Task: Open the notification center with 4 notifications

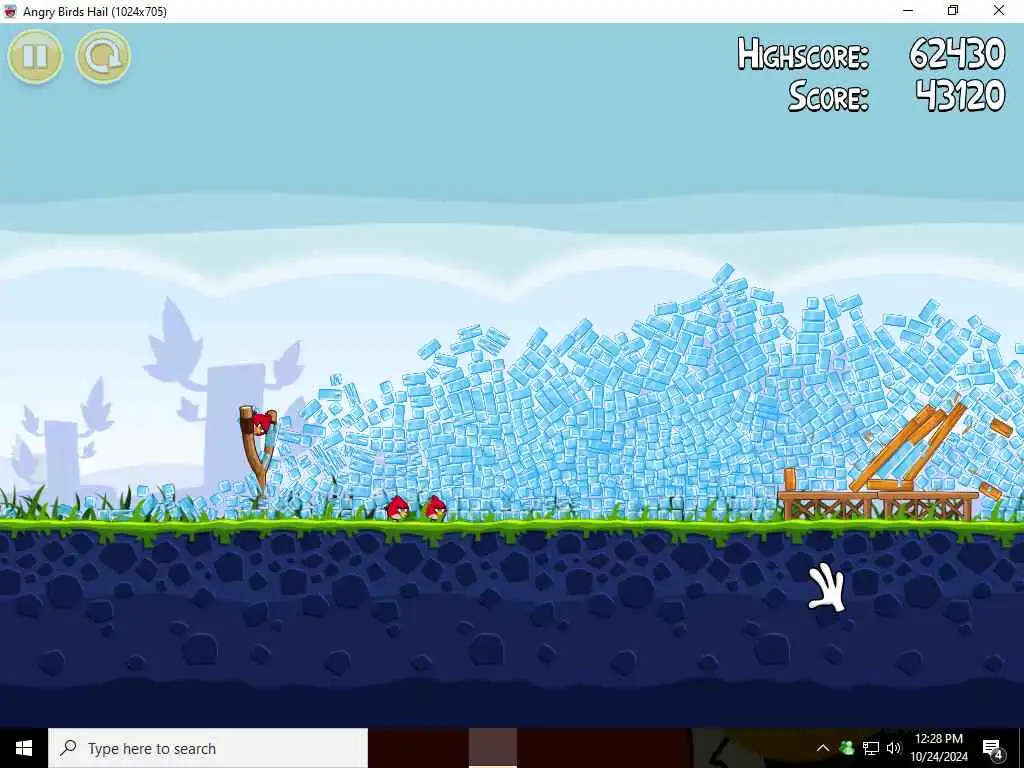Action: (993, 748)
